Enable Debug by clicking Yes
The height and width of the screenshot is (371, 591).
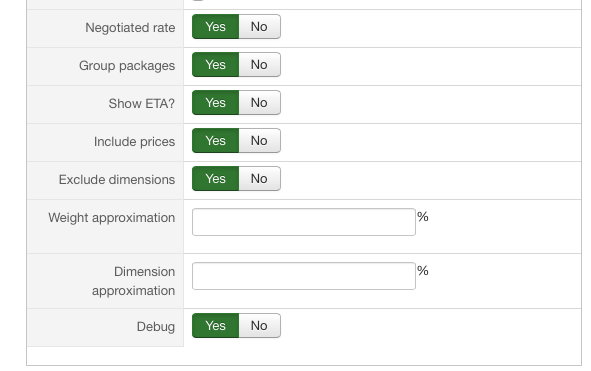click(215, 326)
